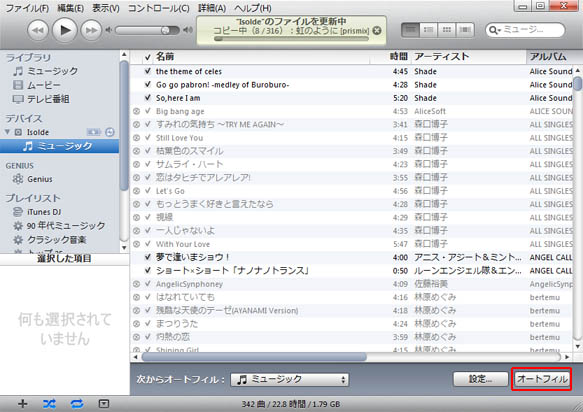Screen dimensions: 583x412
Task: Click the sync status icon beside With Your Love
Action: [136, 244]
